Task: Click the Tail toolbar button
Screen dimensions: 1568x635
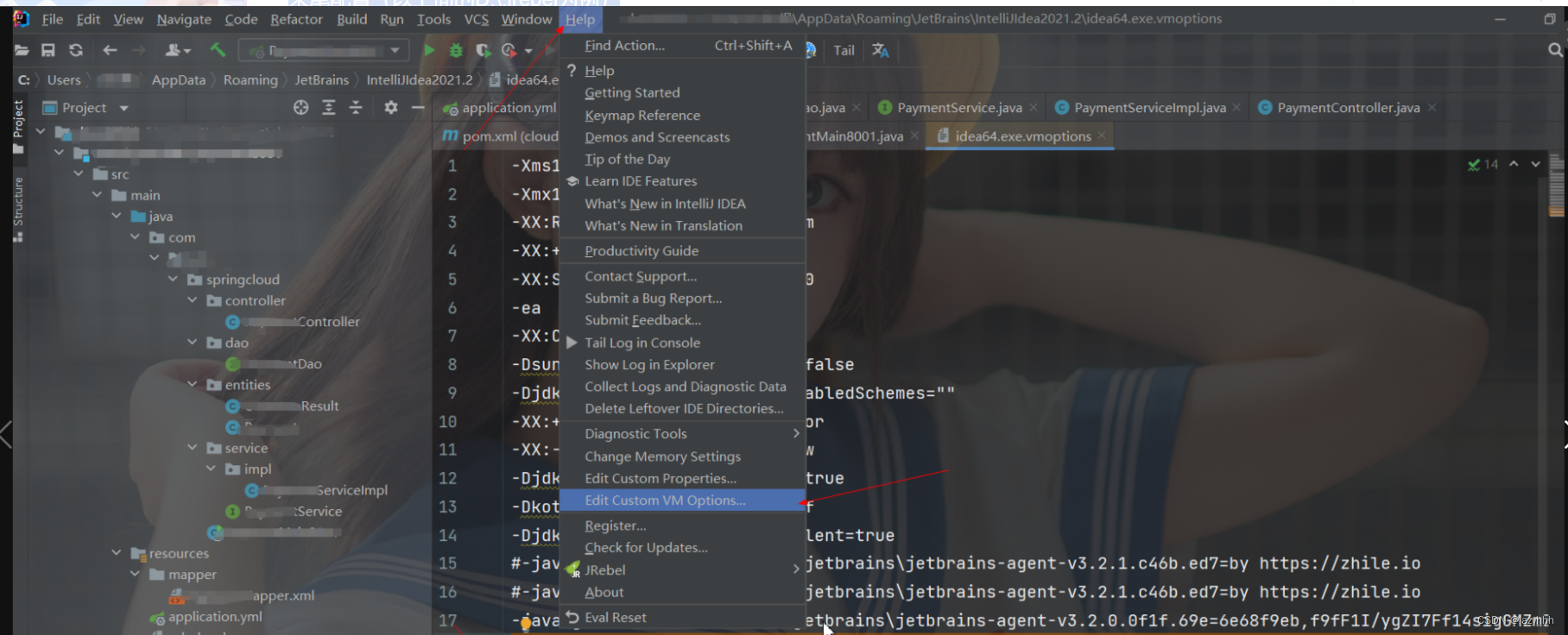Action: (844, 51)
